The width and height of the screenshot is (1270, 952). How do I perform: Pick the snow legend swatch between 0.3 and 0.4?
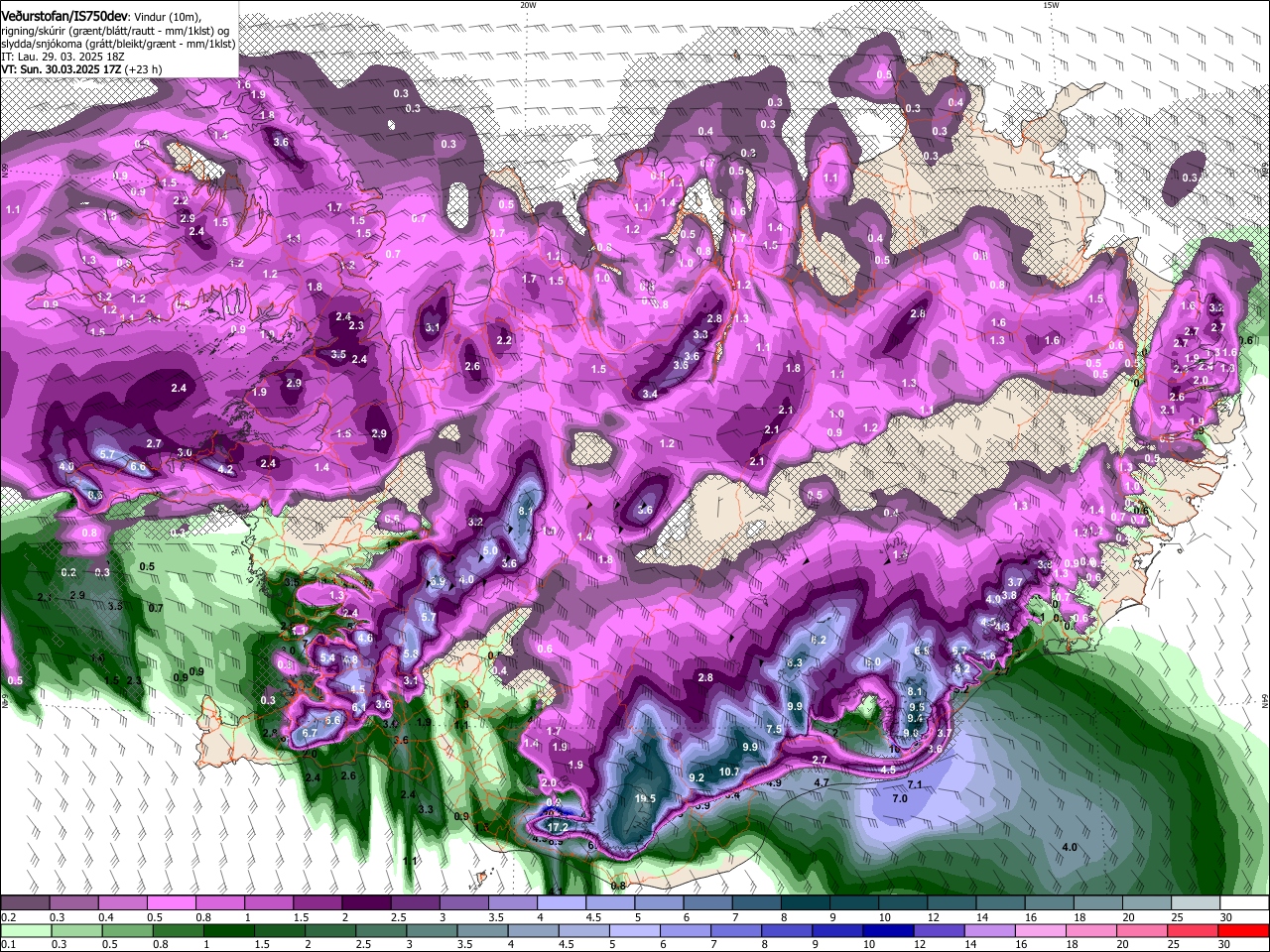coord(72,903)
